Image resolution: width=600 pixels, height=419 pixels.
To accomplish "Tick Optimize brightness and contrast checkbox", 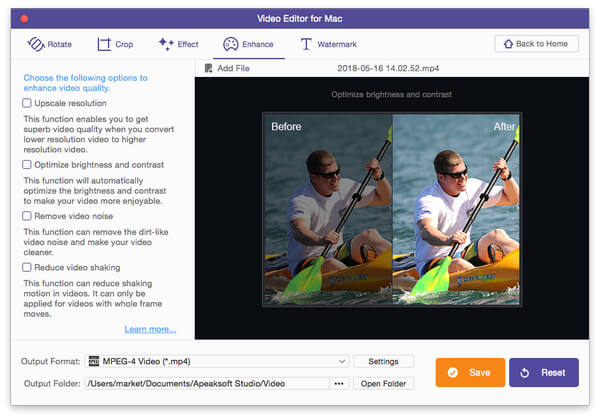I will click(27, 165).
